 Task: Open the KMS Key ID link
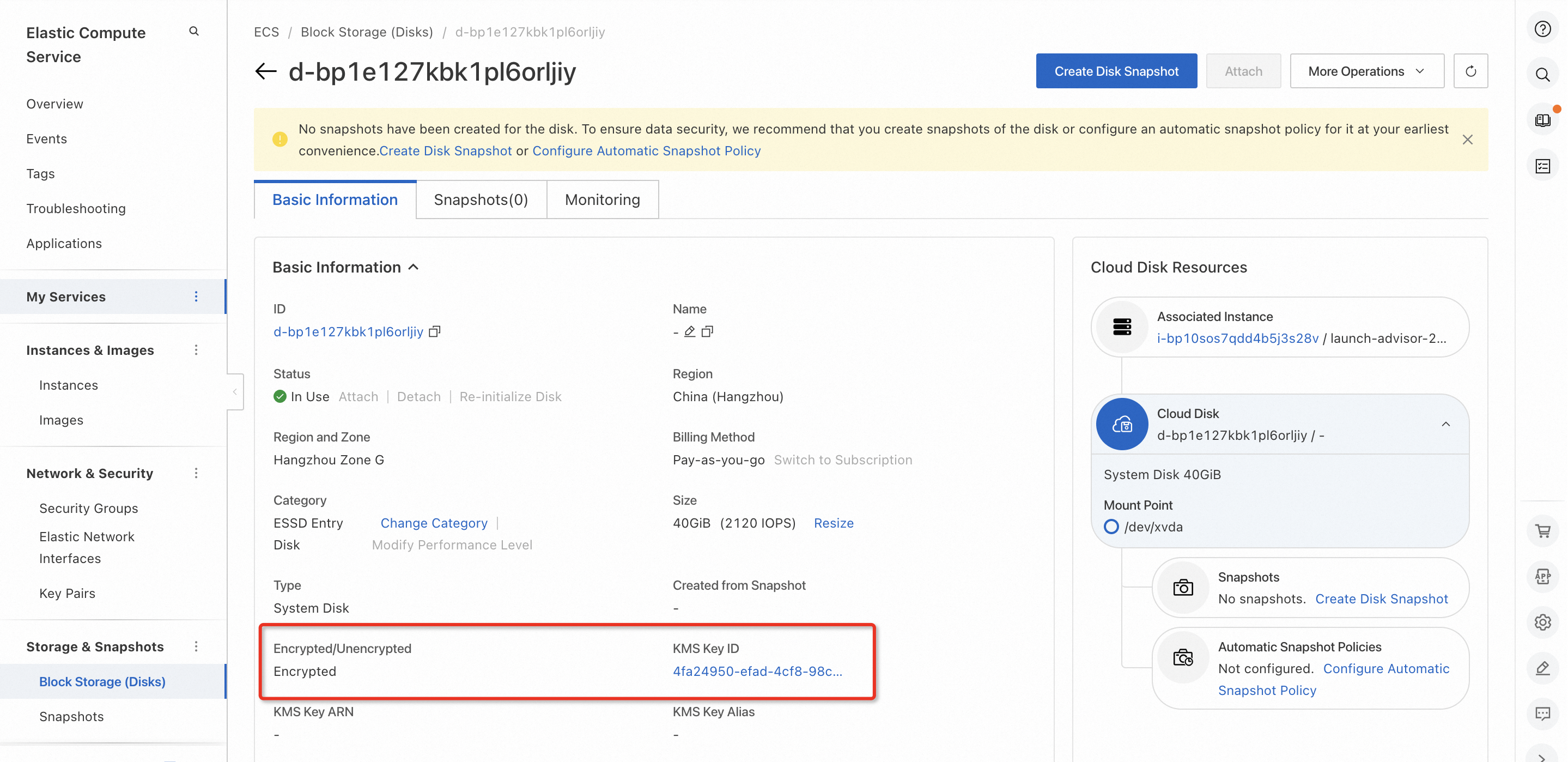(x=757, y=671)
